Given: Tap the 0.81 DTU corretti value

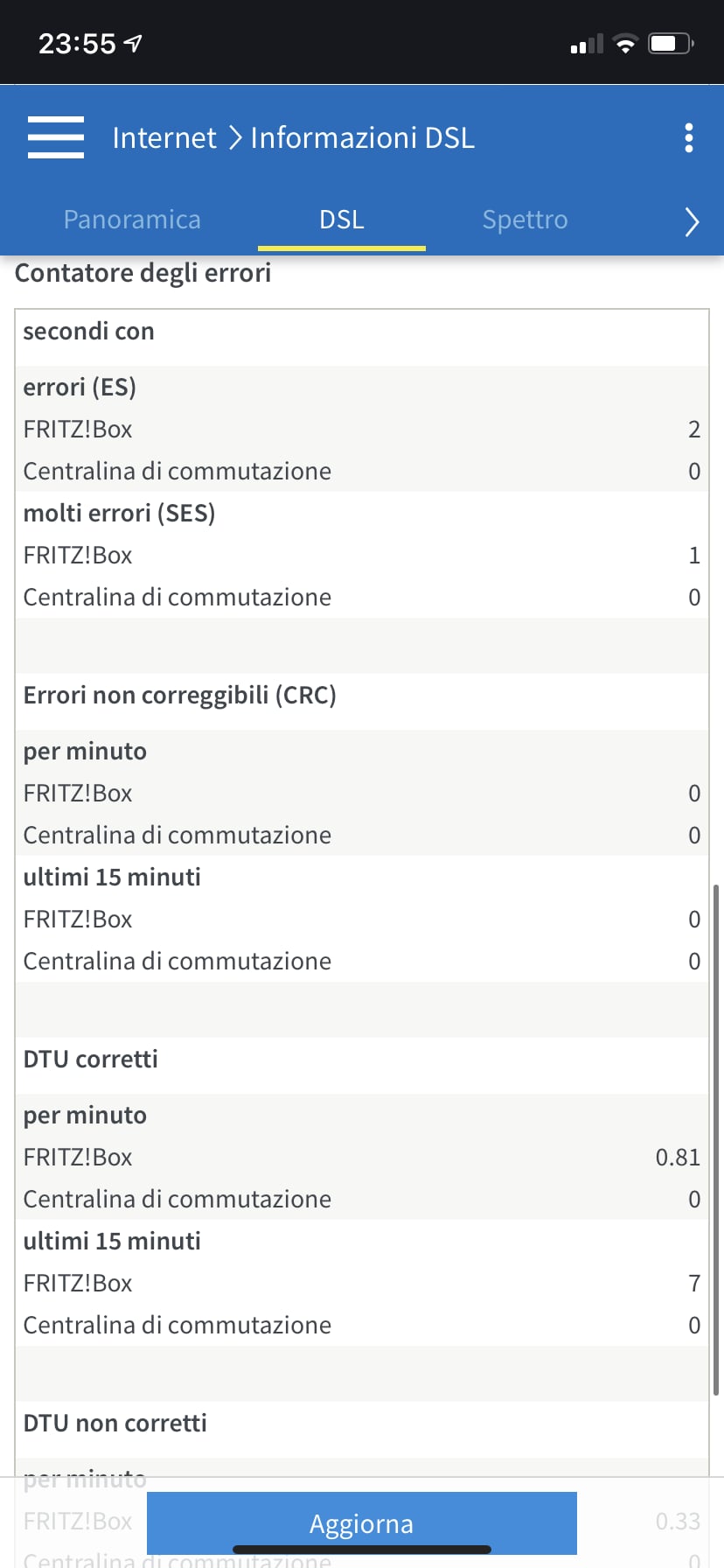Looking at the screenshot, I should 678,1157.
